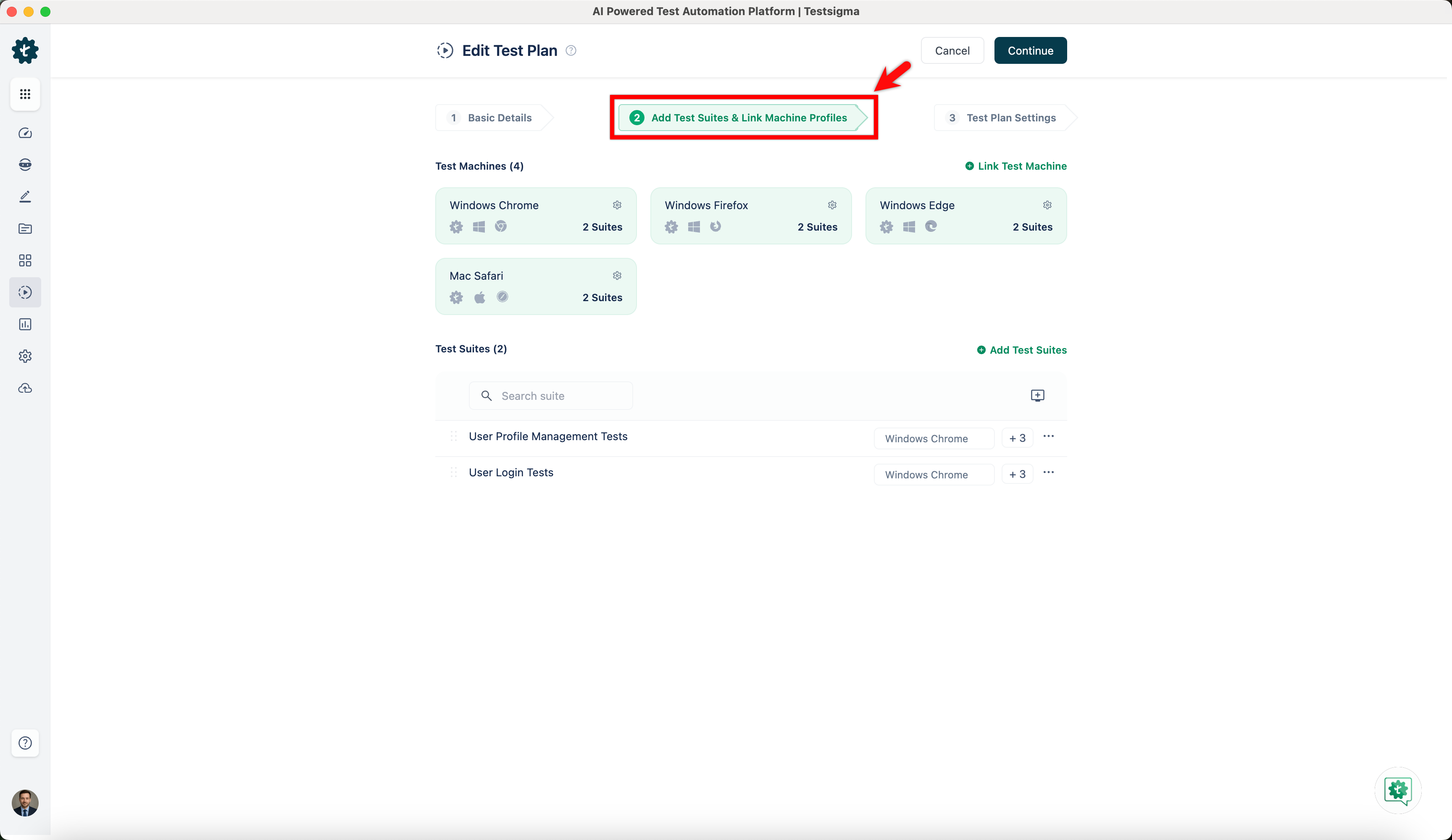Open more options for User Login Tests
1452x840 pixels.
tap(1048, 472)
